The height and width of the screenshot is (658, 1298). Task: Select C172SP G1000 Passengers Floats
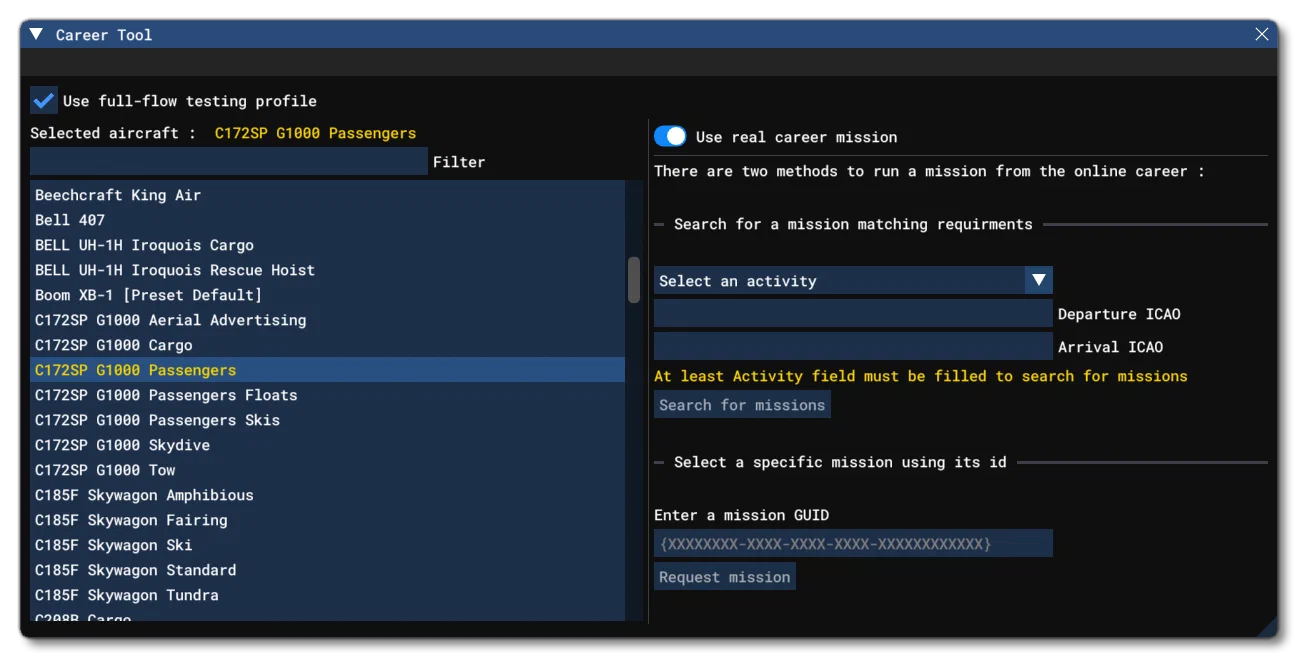[327, 395]
